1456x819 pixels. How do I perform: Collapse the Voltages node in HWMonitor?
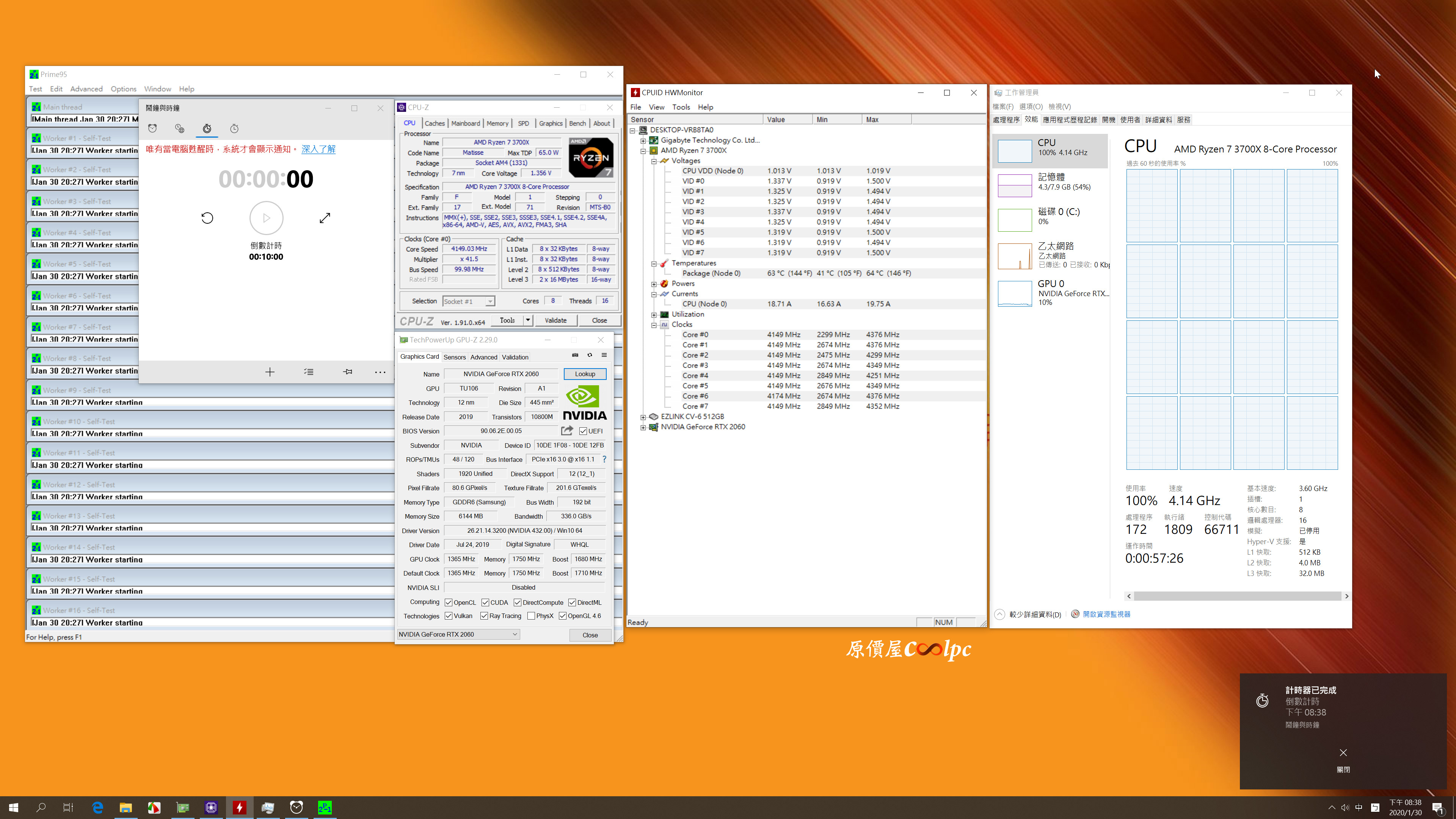click(654, 161)
